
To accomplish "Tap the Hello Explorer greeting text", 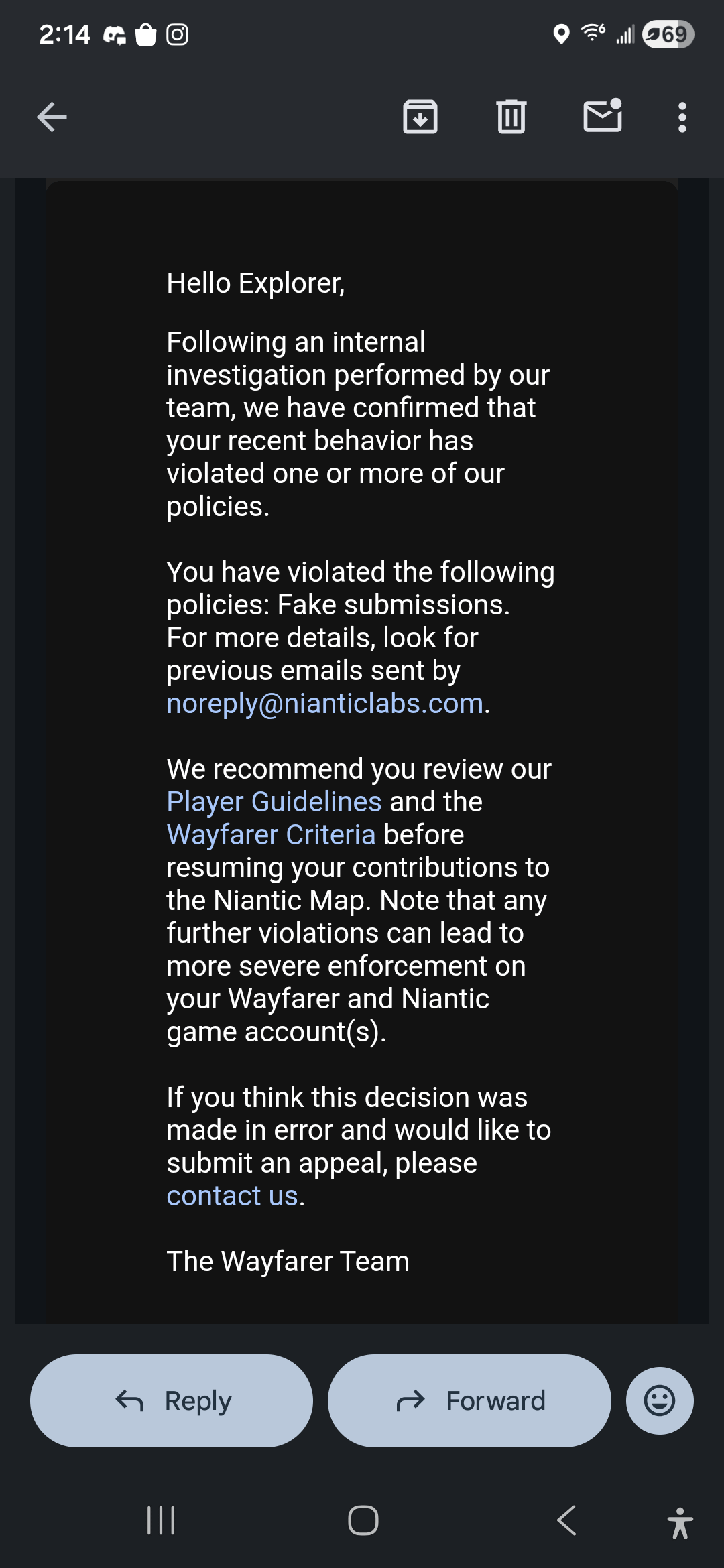I will point(255,283).
